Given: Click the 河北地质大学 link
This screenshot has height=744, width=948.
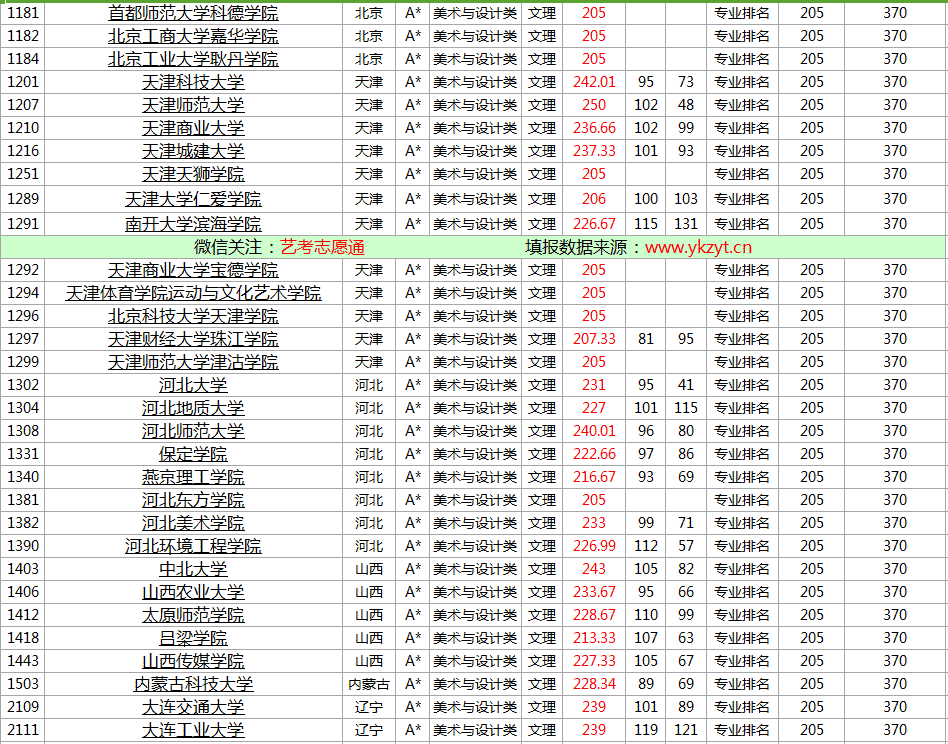Looking at the screenshot, I should point(193,408).
